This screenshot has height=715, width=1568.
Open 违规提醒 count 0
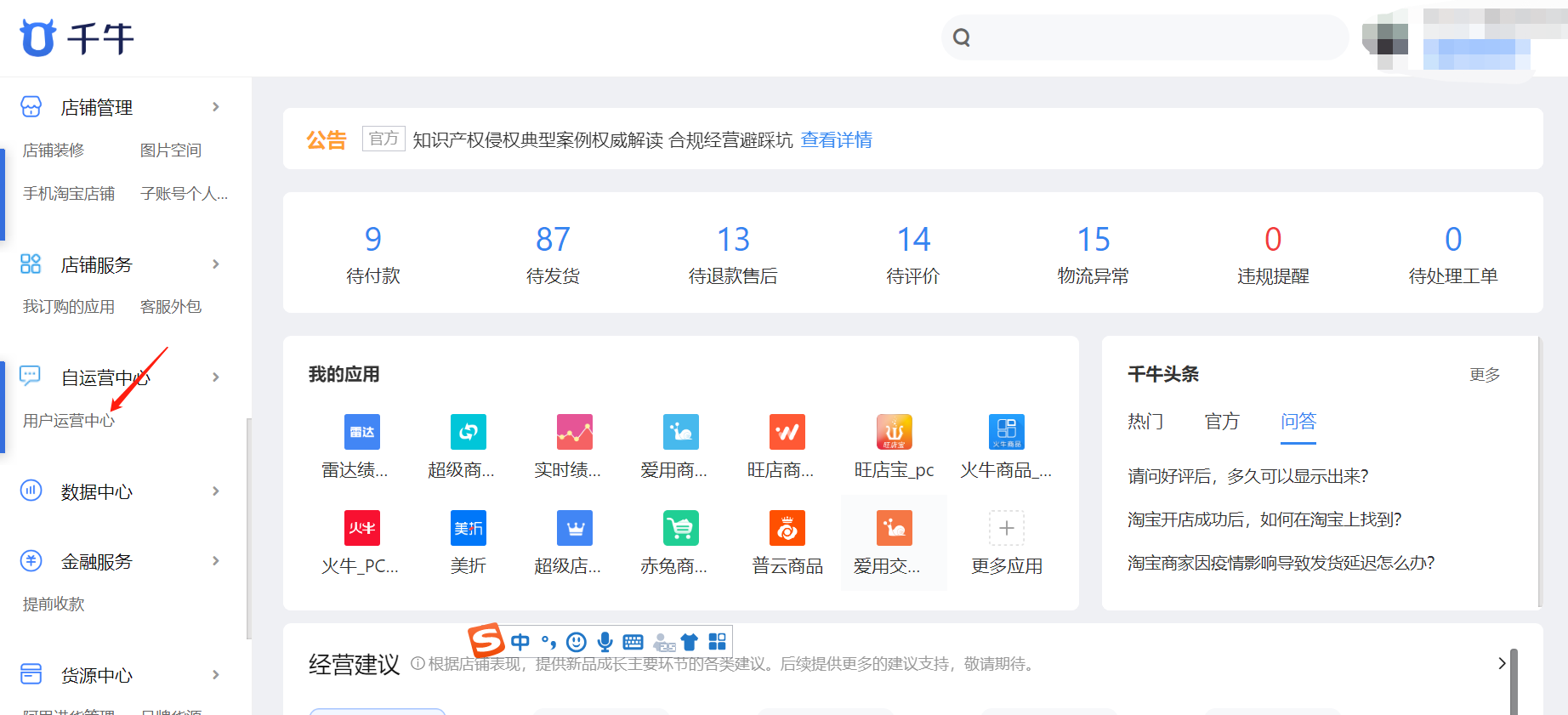click(1273, 240)
